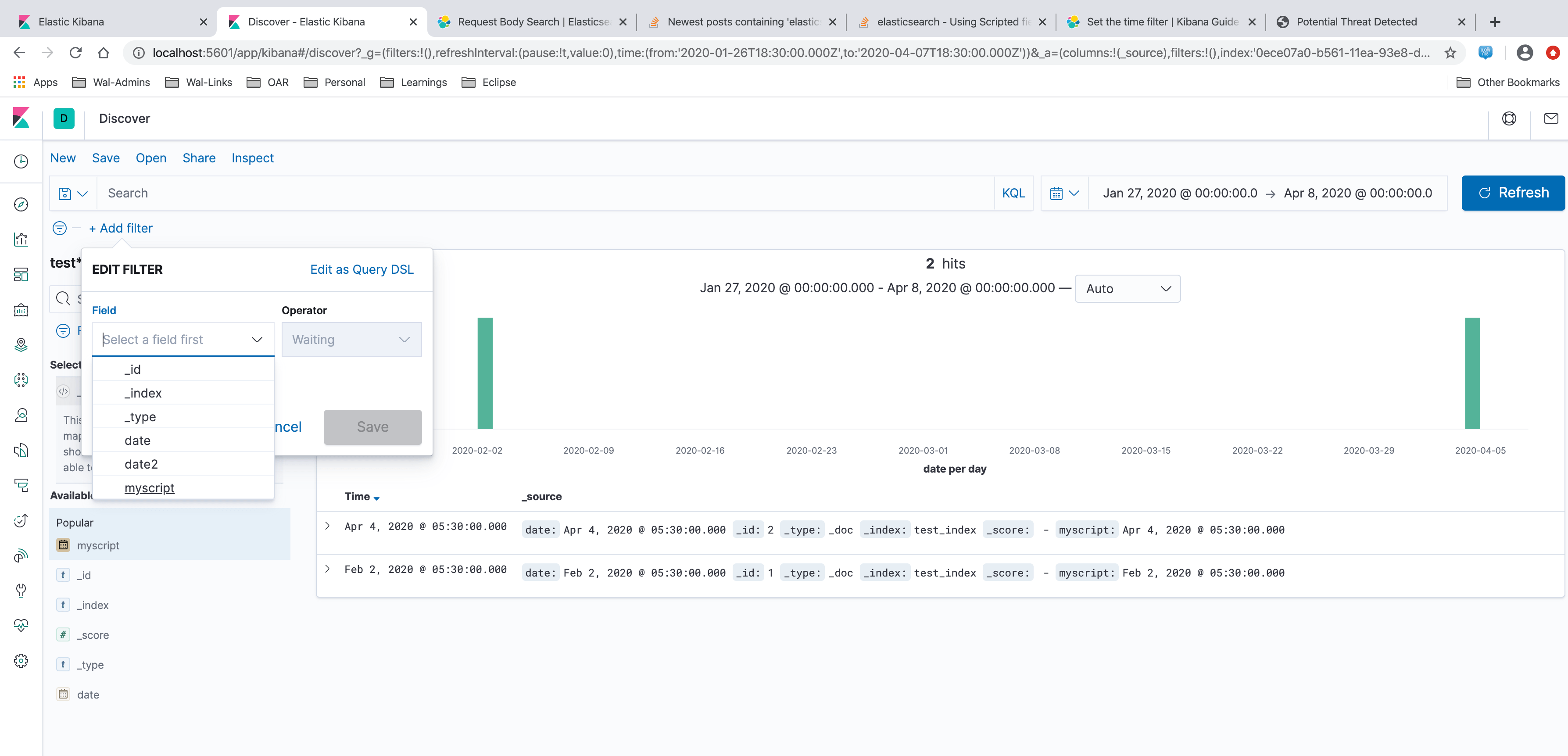Image resolution: width=1568 pixels, height=756 pixels.
Task: Open the newsfeed mail icon
Action: (x=1550, y=119)
